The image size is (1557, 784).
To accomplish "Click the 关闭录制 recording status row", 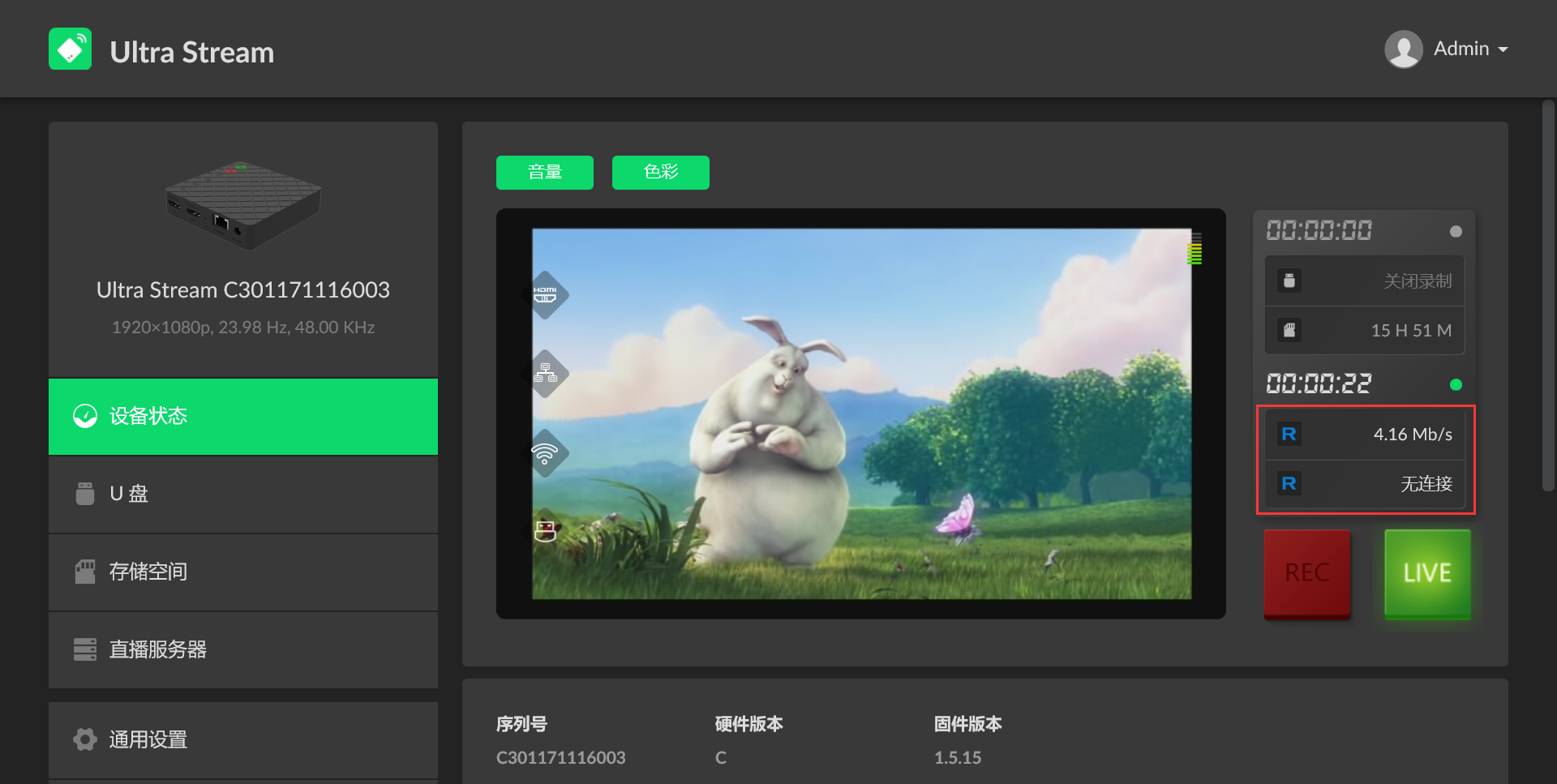I will 1365,281.
